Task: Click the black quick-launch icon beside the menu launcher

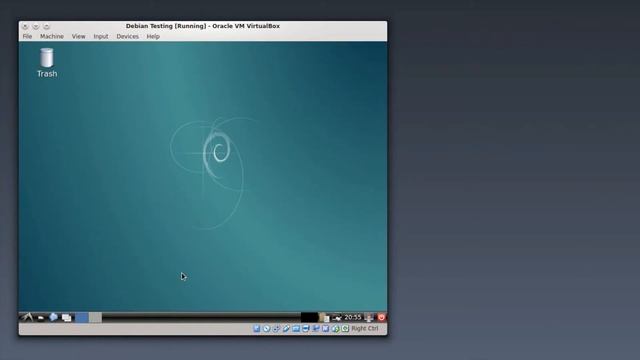Action: 41,318
